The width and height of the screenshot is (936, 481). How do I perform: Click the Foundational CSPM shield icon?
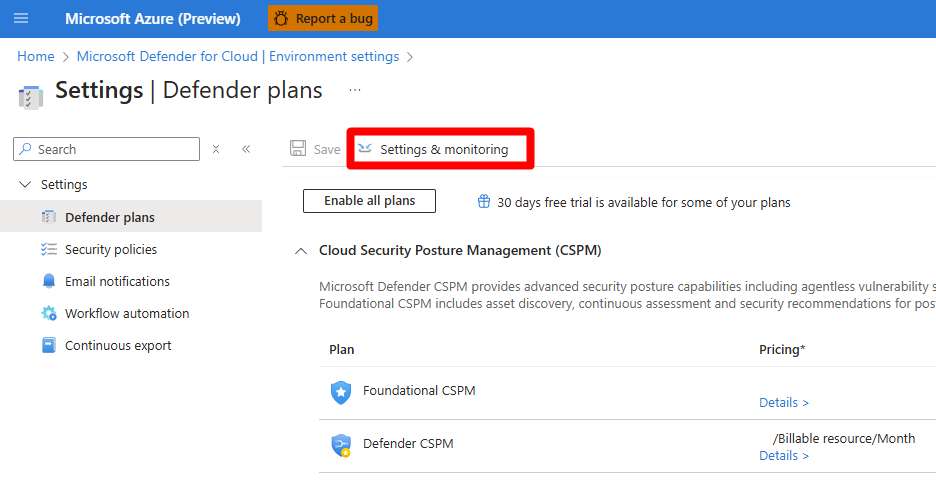341,392
